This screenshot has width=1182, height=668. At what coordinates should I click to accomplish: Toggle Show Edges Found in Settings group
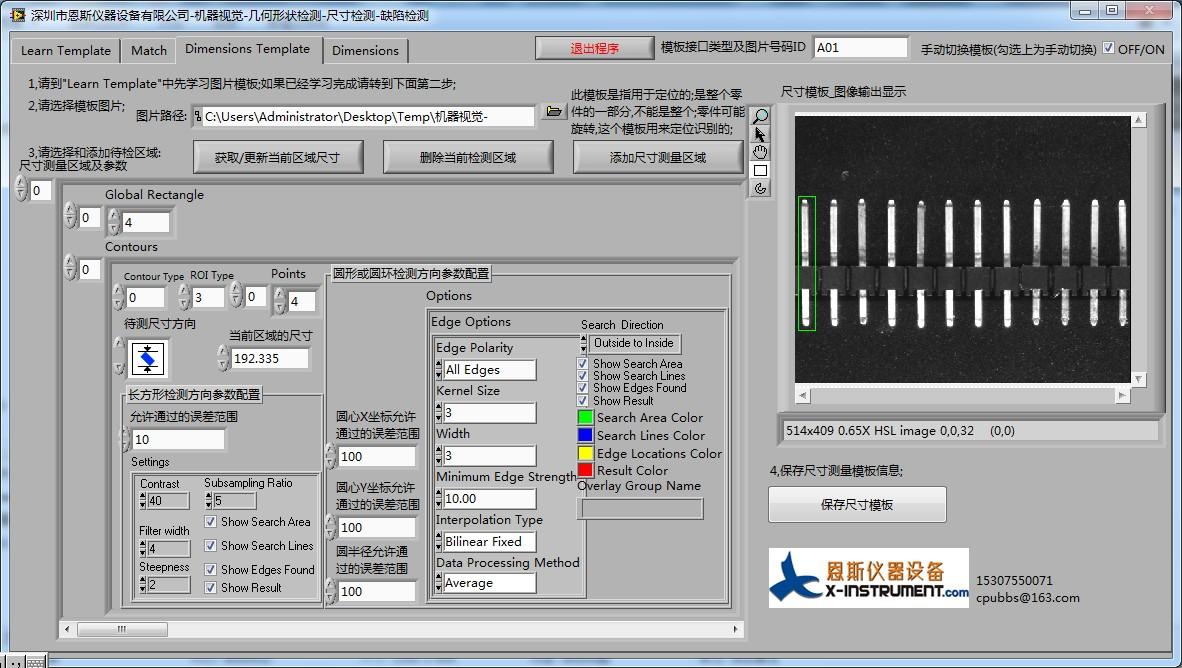pyautogui.click(x=210, y=569)
